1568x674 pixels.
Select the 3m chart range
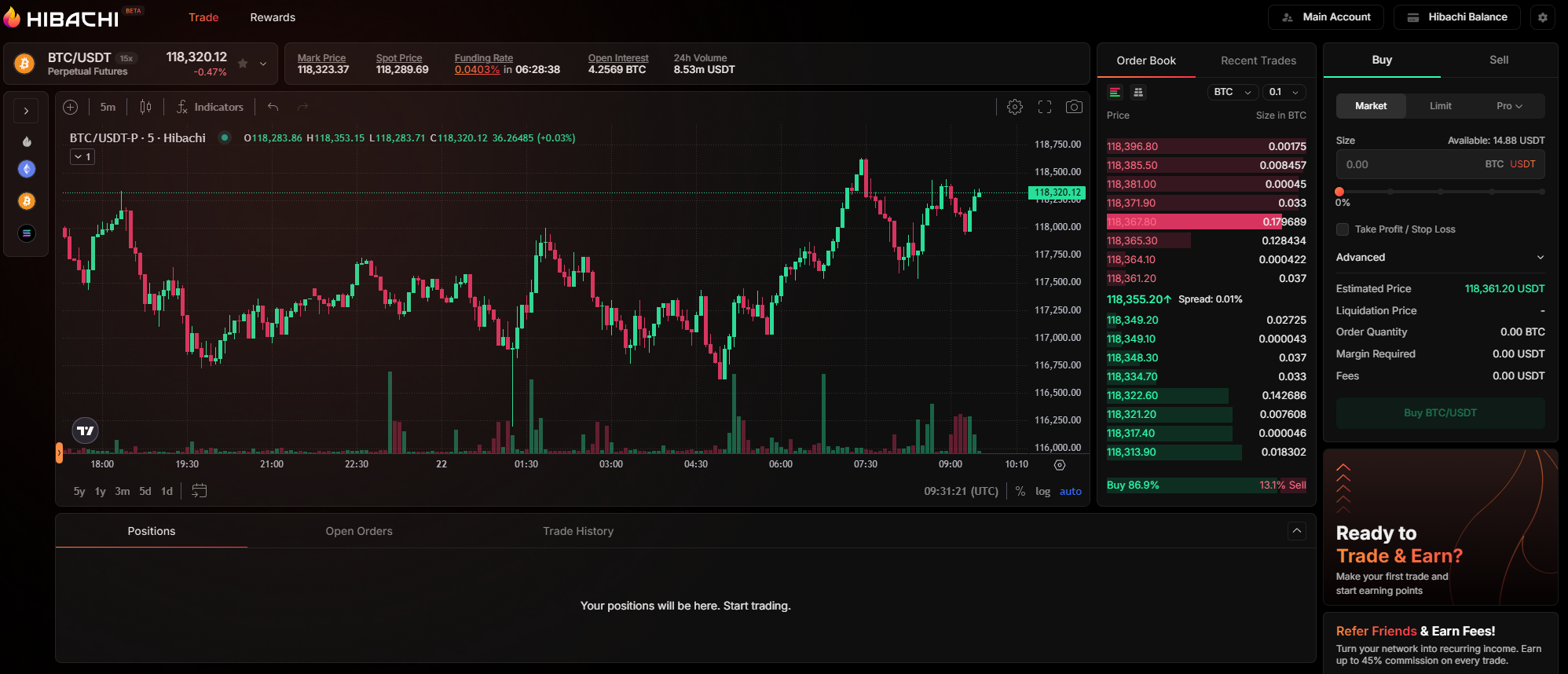coord(123,492)
